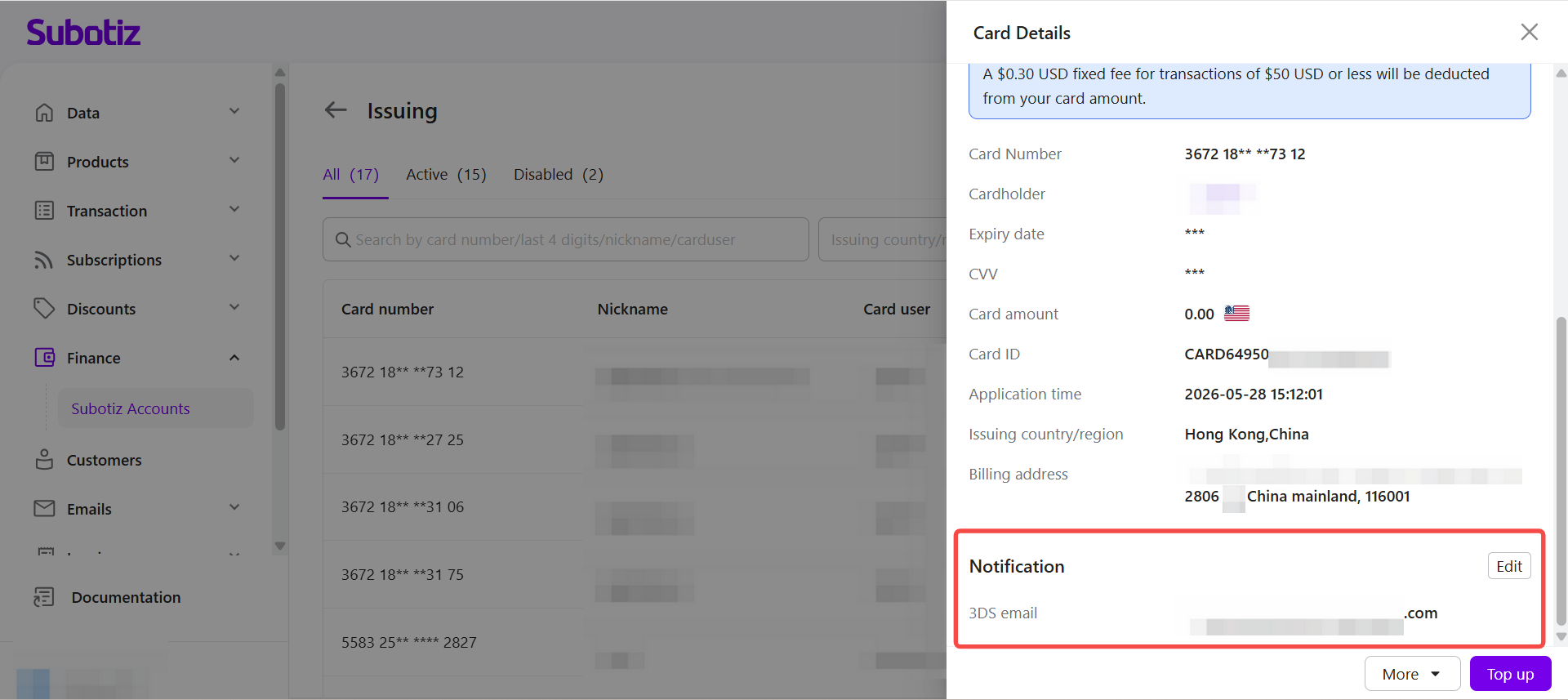Close the Card Details panel
1568x700 pixels.
[1530, 32]
